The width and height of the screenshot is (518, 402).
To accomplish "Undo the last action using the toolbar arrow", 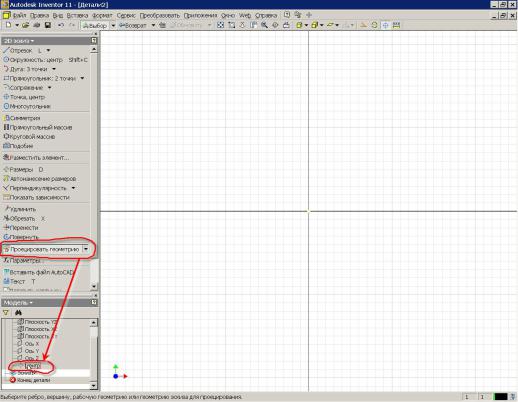I will pyautogui.click(x=61, y=25).
